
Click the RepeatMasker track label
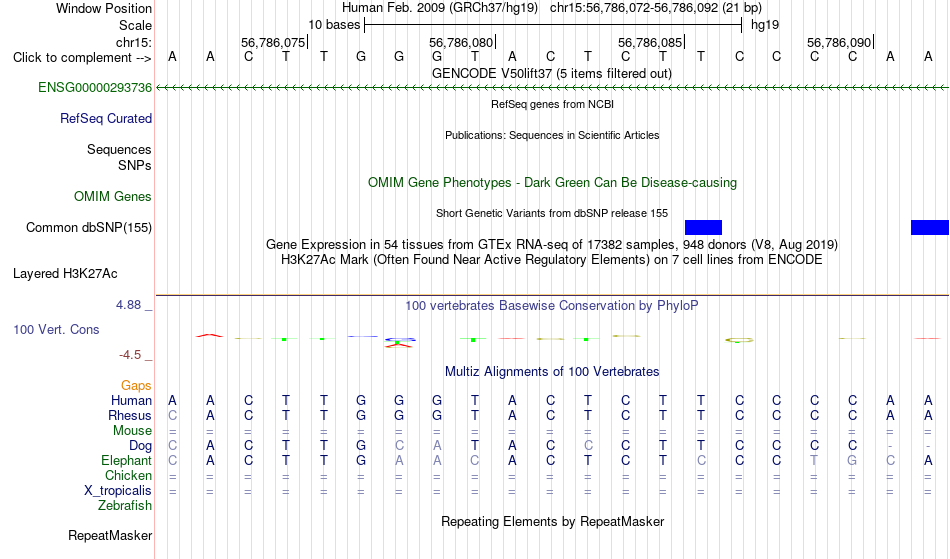(110, 536)
